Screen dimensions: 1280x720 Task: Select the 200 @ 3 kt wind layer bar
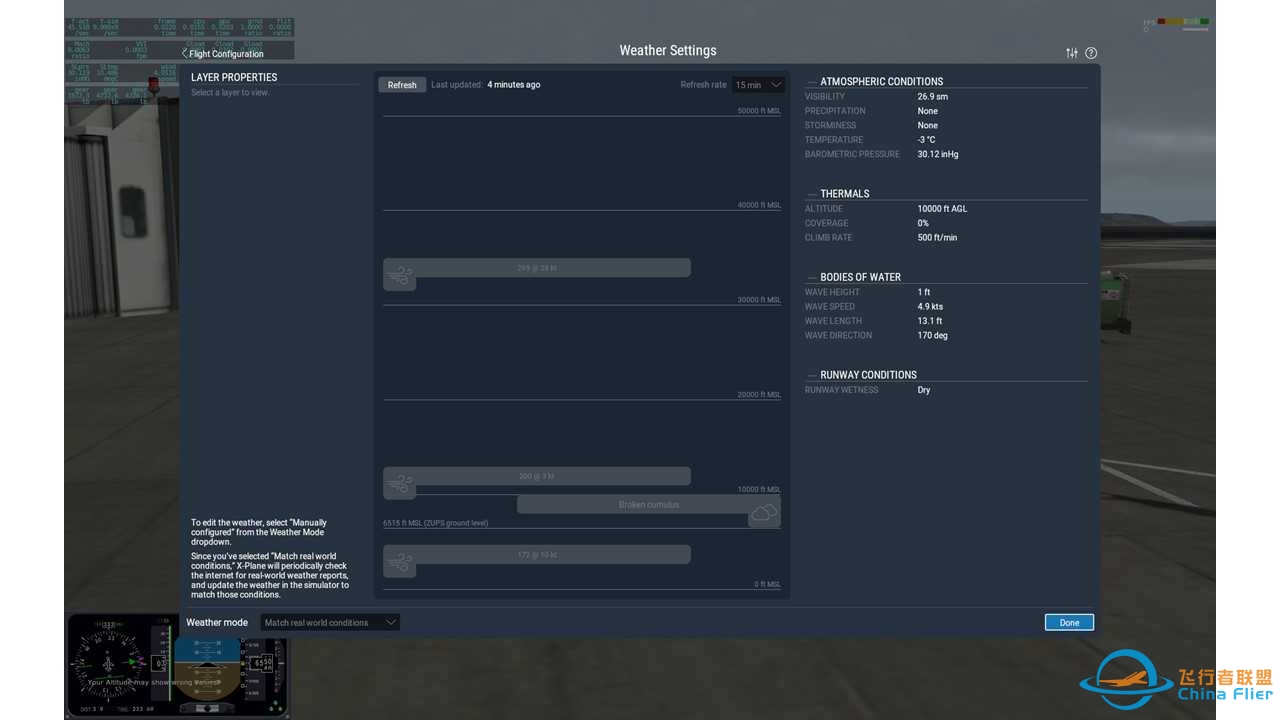[537, 476]
